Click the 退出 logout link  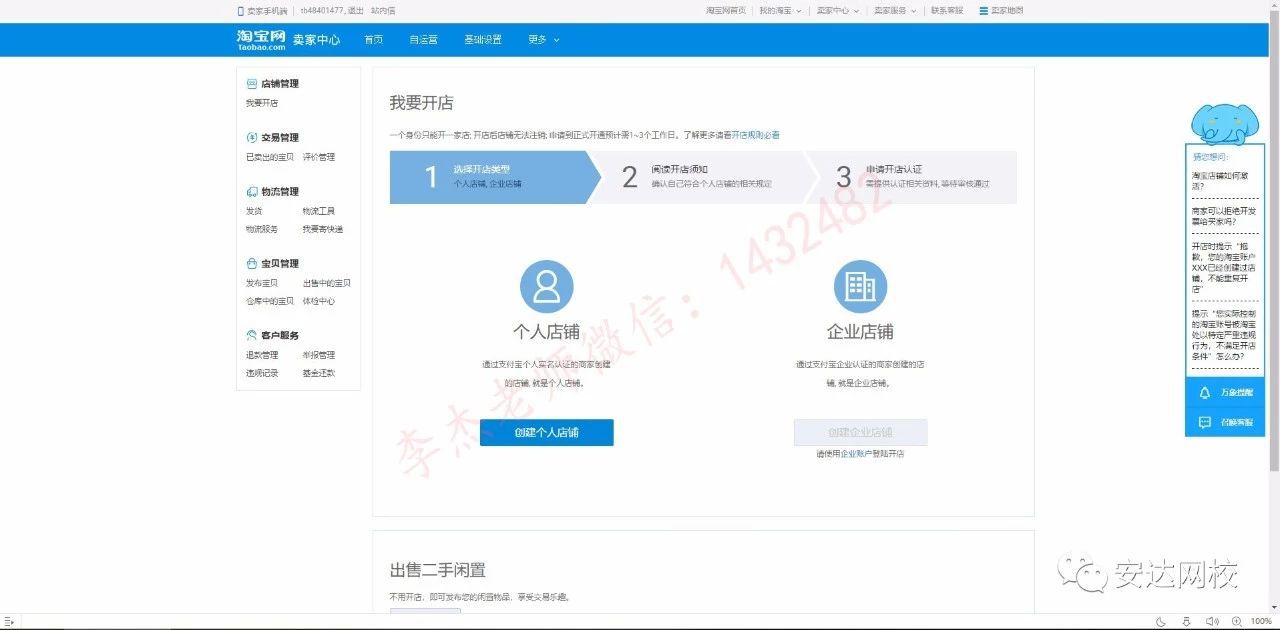point(355,11)
